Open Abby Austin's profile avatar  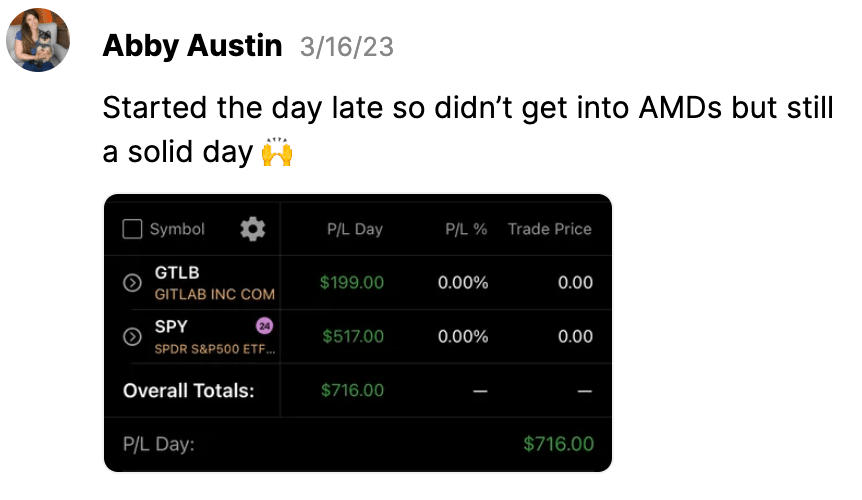38,40
